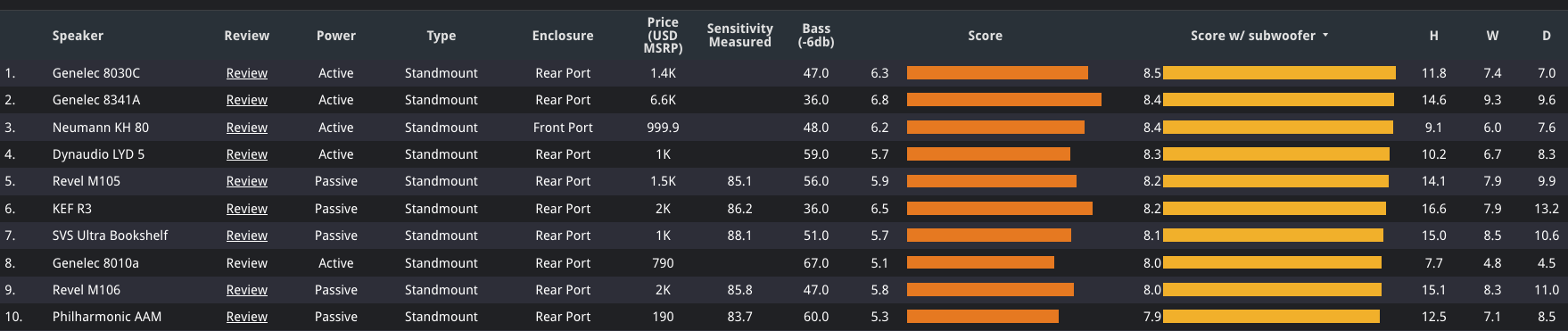Screen dimensions: 1568x331
Task: Click the sort arrow beside Score w/ subwoofer
Action: [x=1325, y=36]
